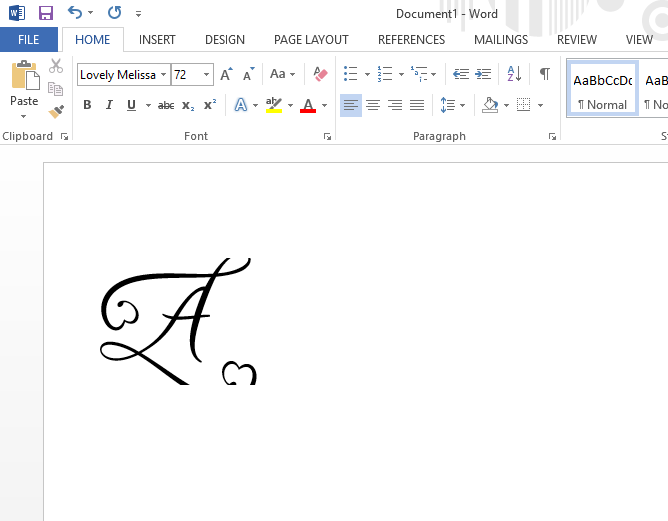Click the Multilevel List icon
Image resolution: width=668 pixels, height=521 pixels.
point(419,74)
